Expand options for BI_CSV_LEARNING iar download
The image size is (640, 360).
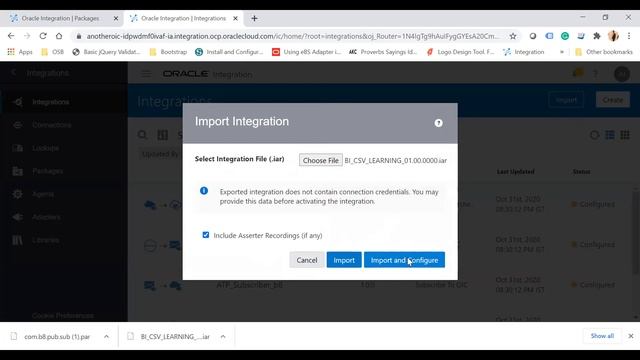point(223,336)
